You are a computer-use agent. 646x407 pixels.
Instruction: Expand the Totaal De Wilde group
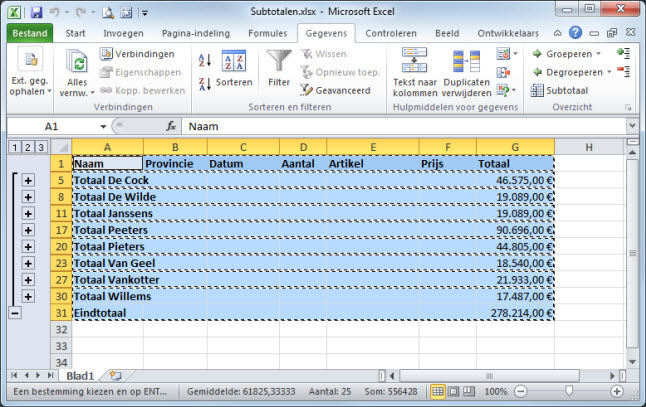(28, 197)
